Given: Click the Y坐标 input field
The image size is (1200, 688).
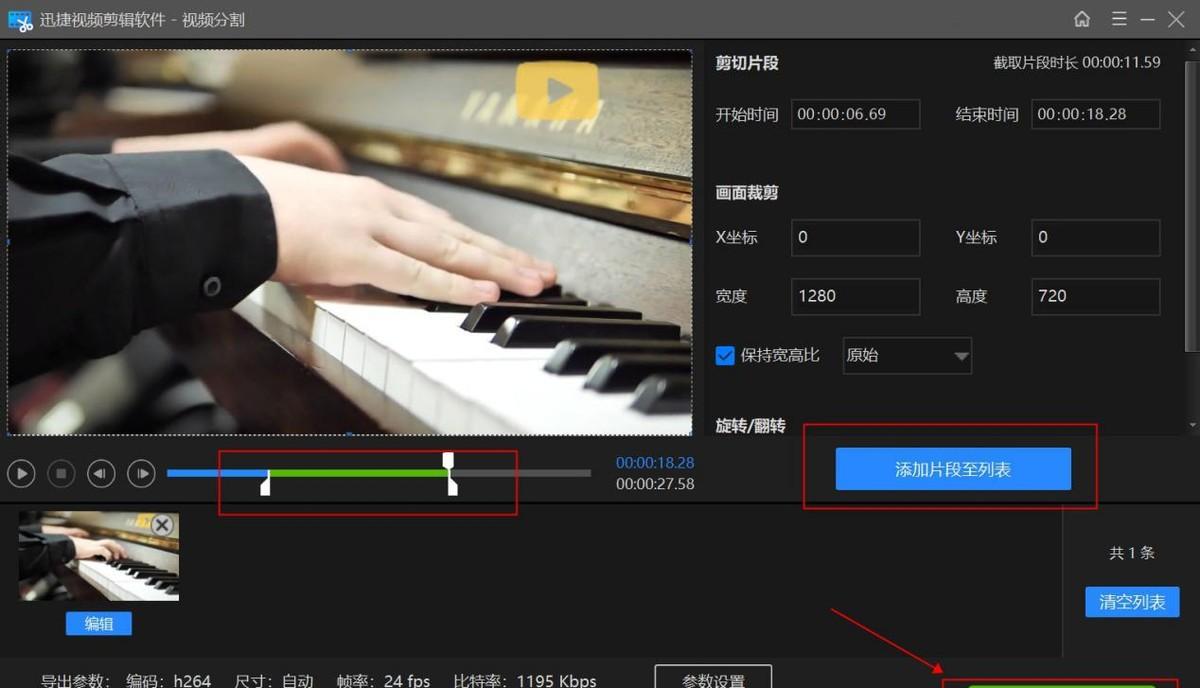Looking at the screenshot, I should [x=1096, y=237].
